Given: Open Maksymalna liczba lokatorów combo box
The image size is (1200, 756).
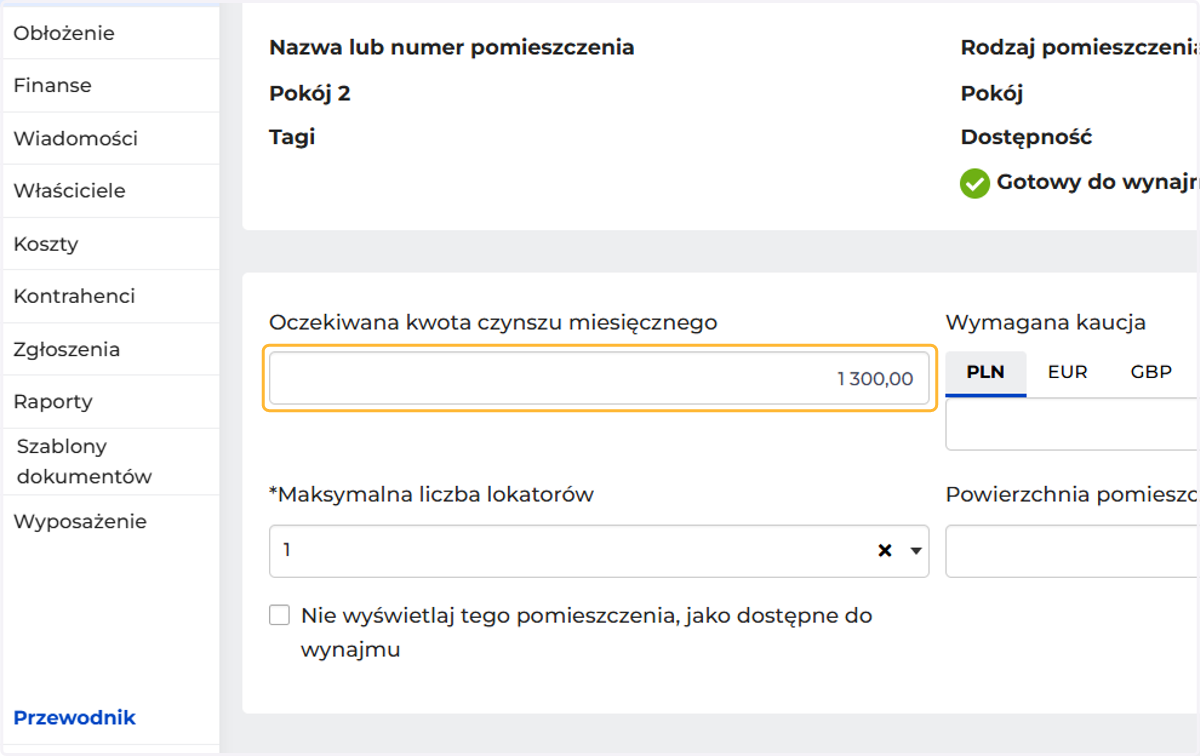Looking at the screenshot, I should (599, 551).
